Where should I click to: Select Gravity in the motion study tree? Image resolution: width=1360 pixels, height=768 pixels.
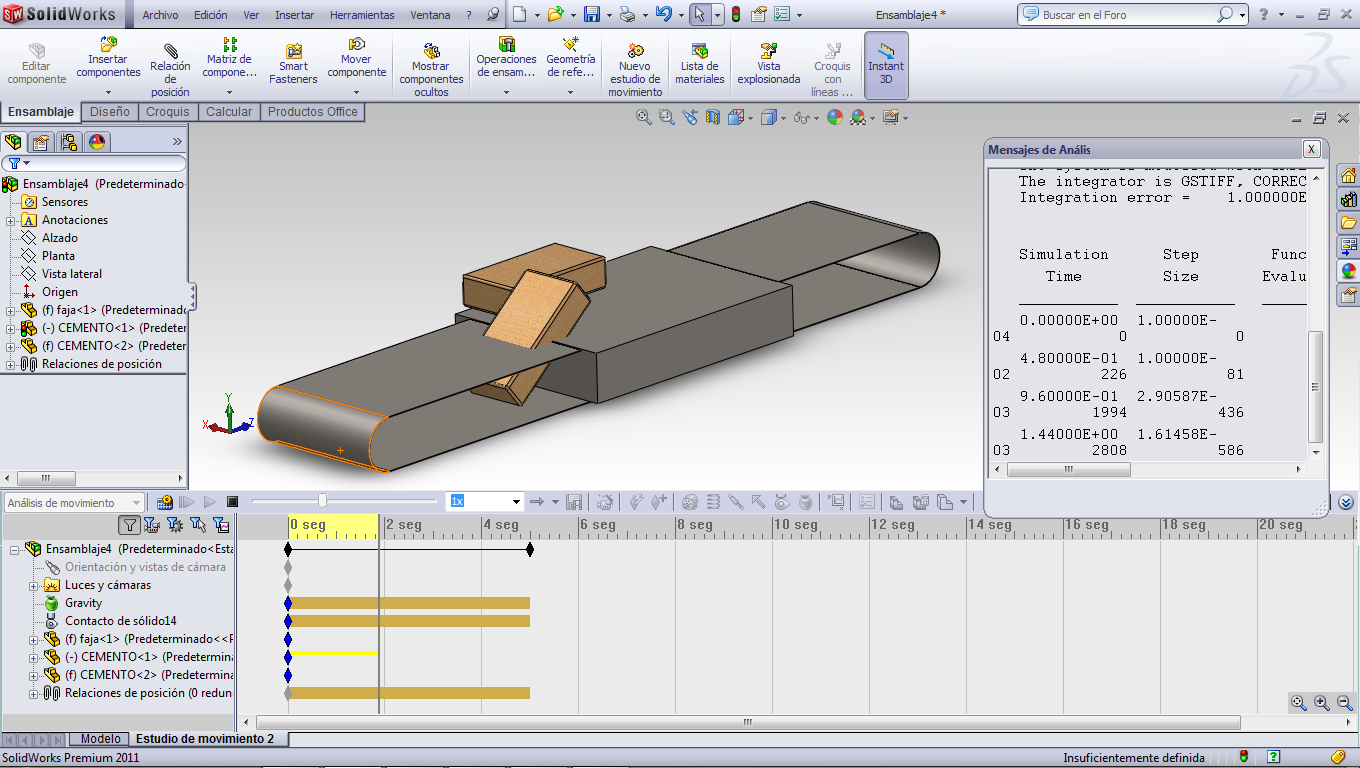[x=84, y=603]
